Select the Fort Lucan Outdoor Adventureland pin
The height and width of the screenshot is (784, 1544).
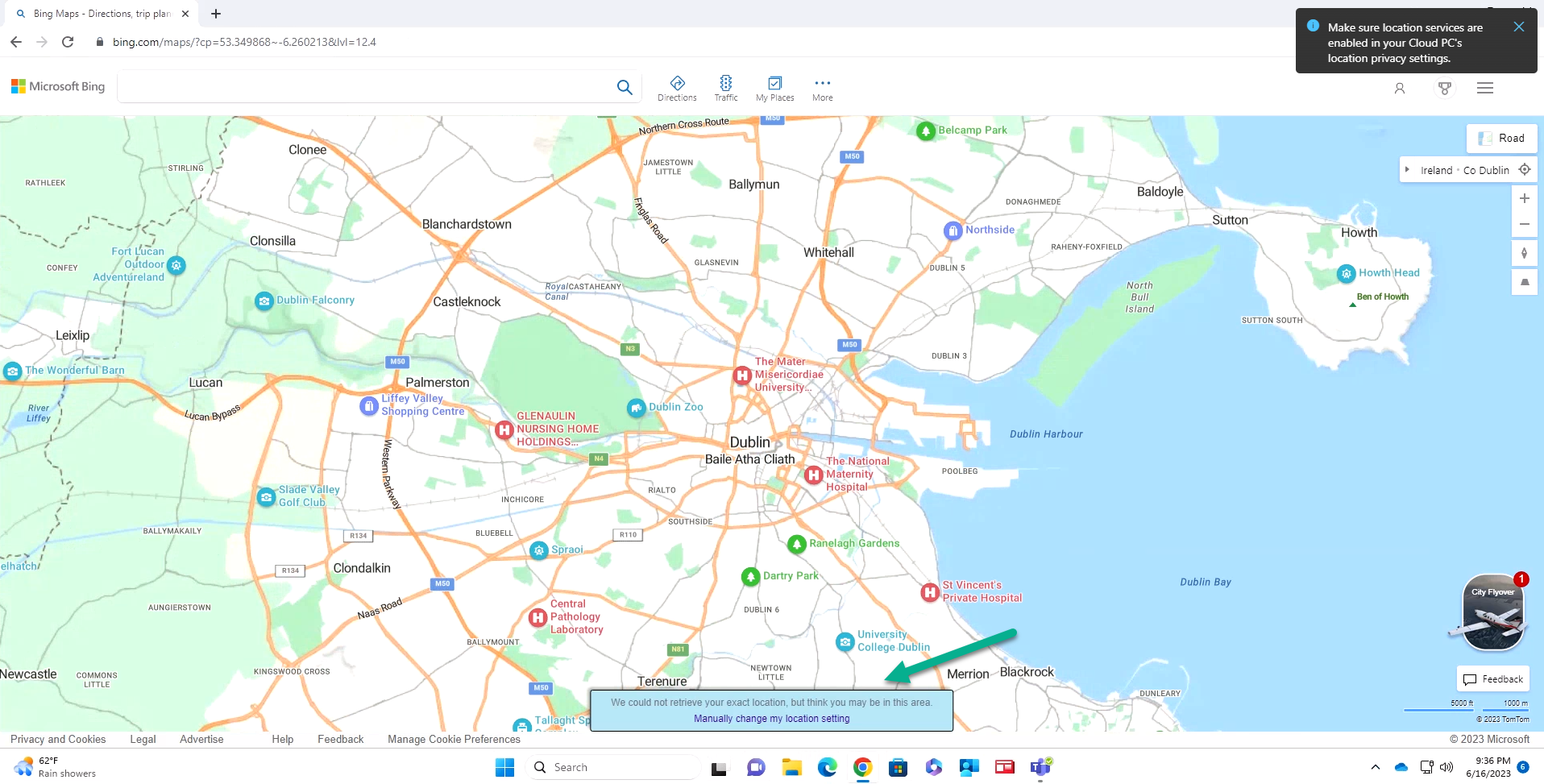176,265
